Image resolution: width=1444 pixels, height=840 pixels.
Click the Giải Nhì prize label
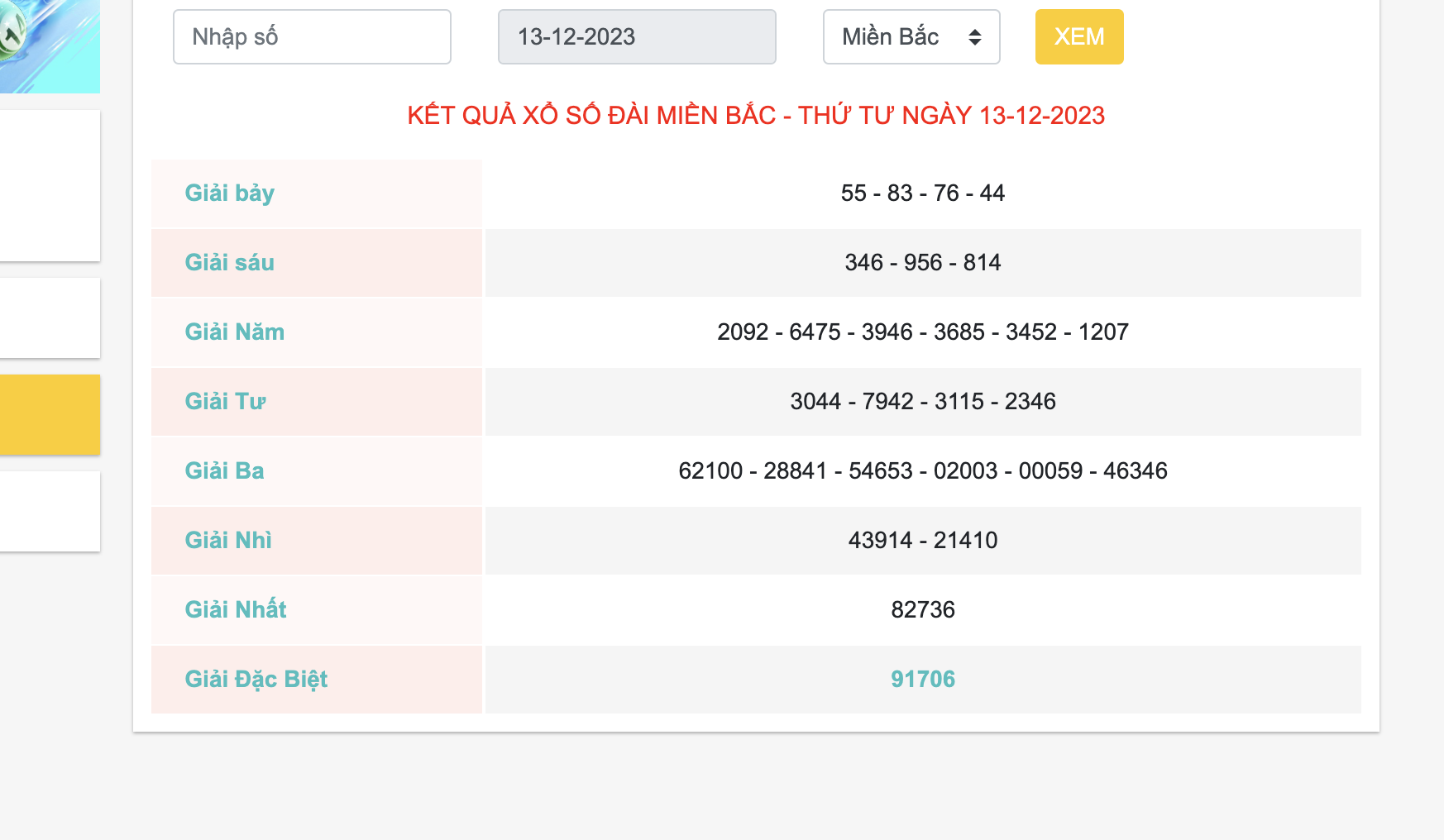[x=228, y=541]
